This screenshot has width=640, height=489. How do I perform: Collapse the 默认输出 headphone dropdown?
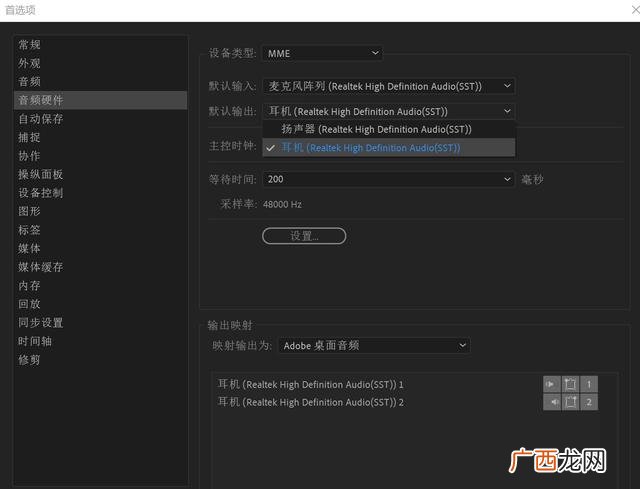click(389, 111)
